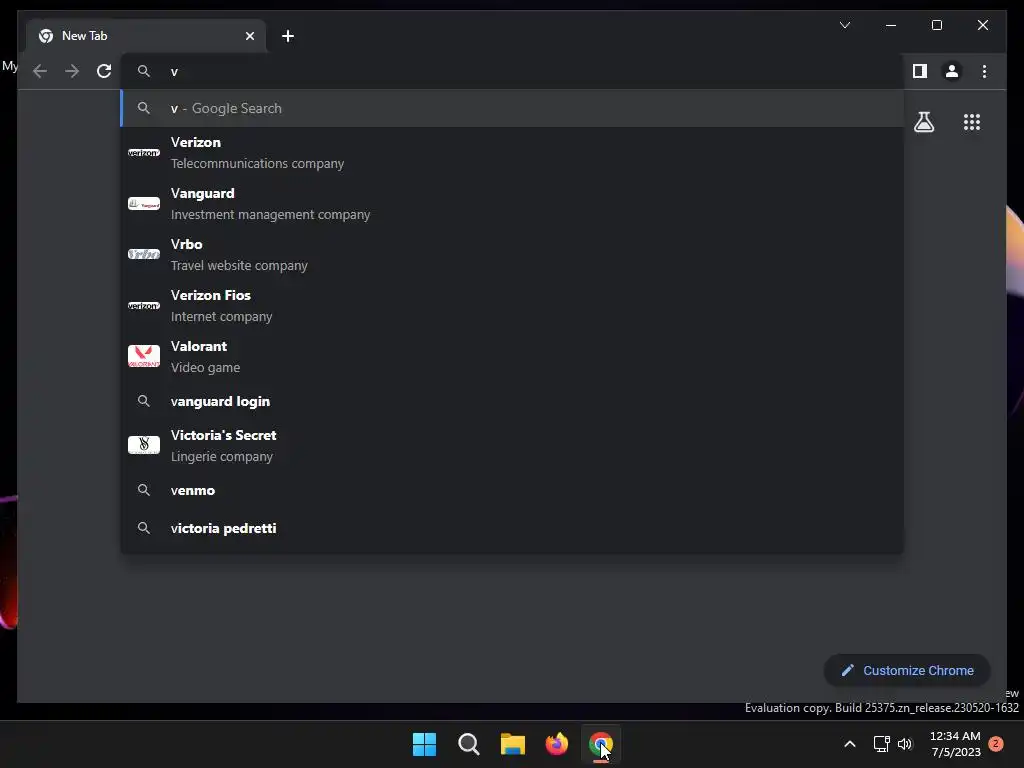Reload the current page
1024x768 pixels.
coord(104,71)
